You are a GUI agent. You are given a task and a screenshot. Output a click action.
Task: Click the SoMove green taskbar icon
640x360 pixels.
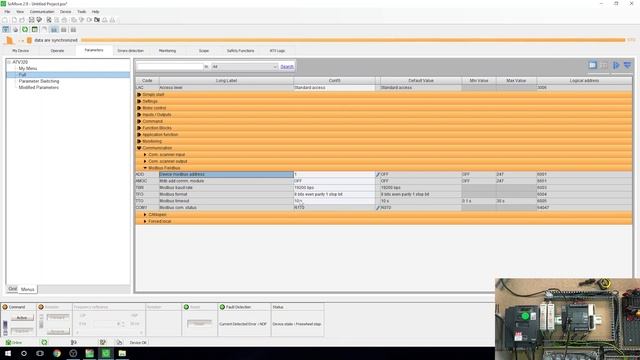pyautogui.click(x=106, y=353)
